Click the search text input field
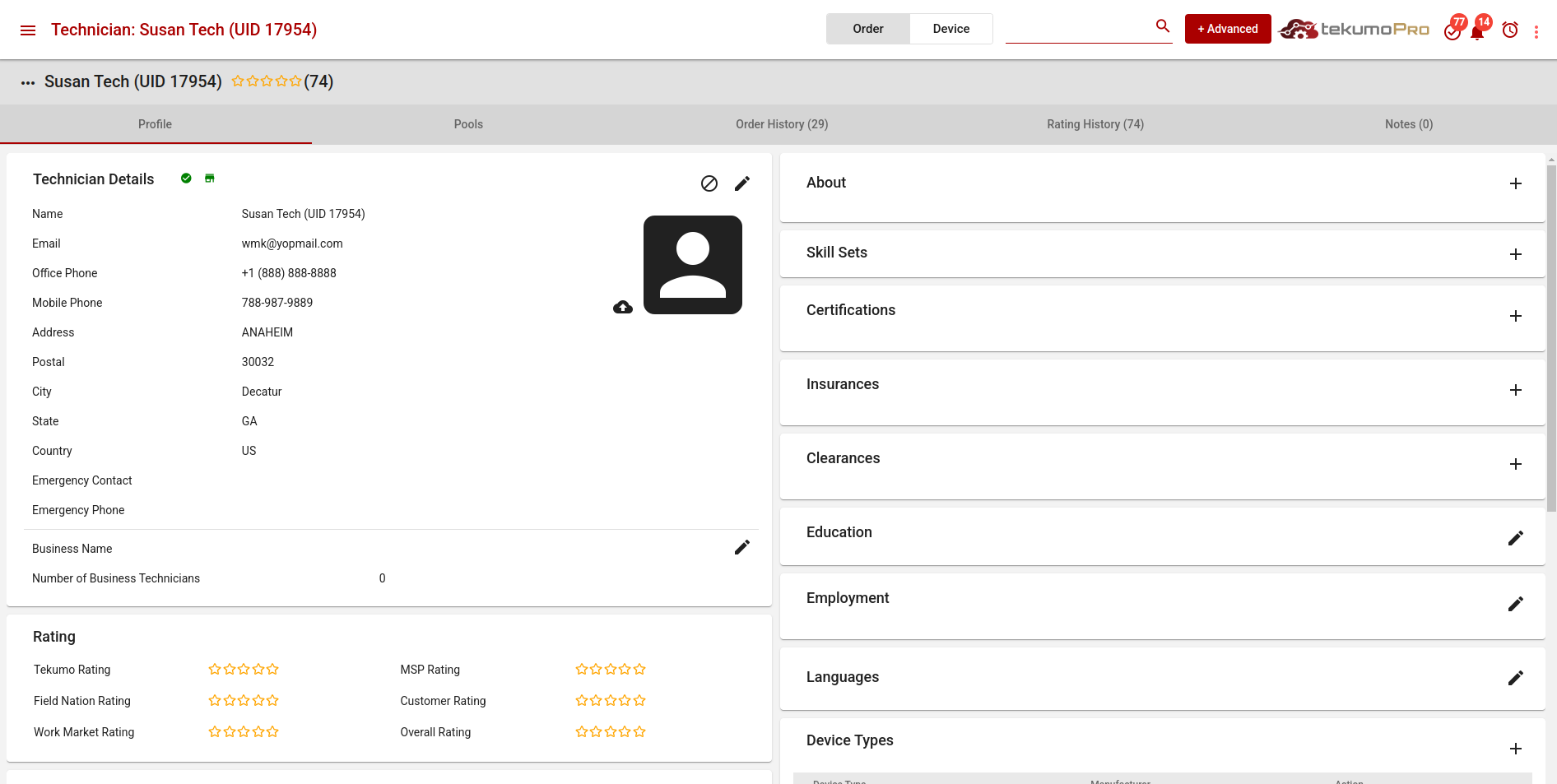 [x=1076, y=29]
